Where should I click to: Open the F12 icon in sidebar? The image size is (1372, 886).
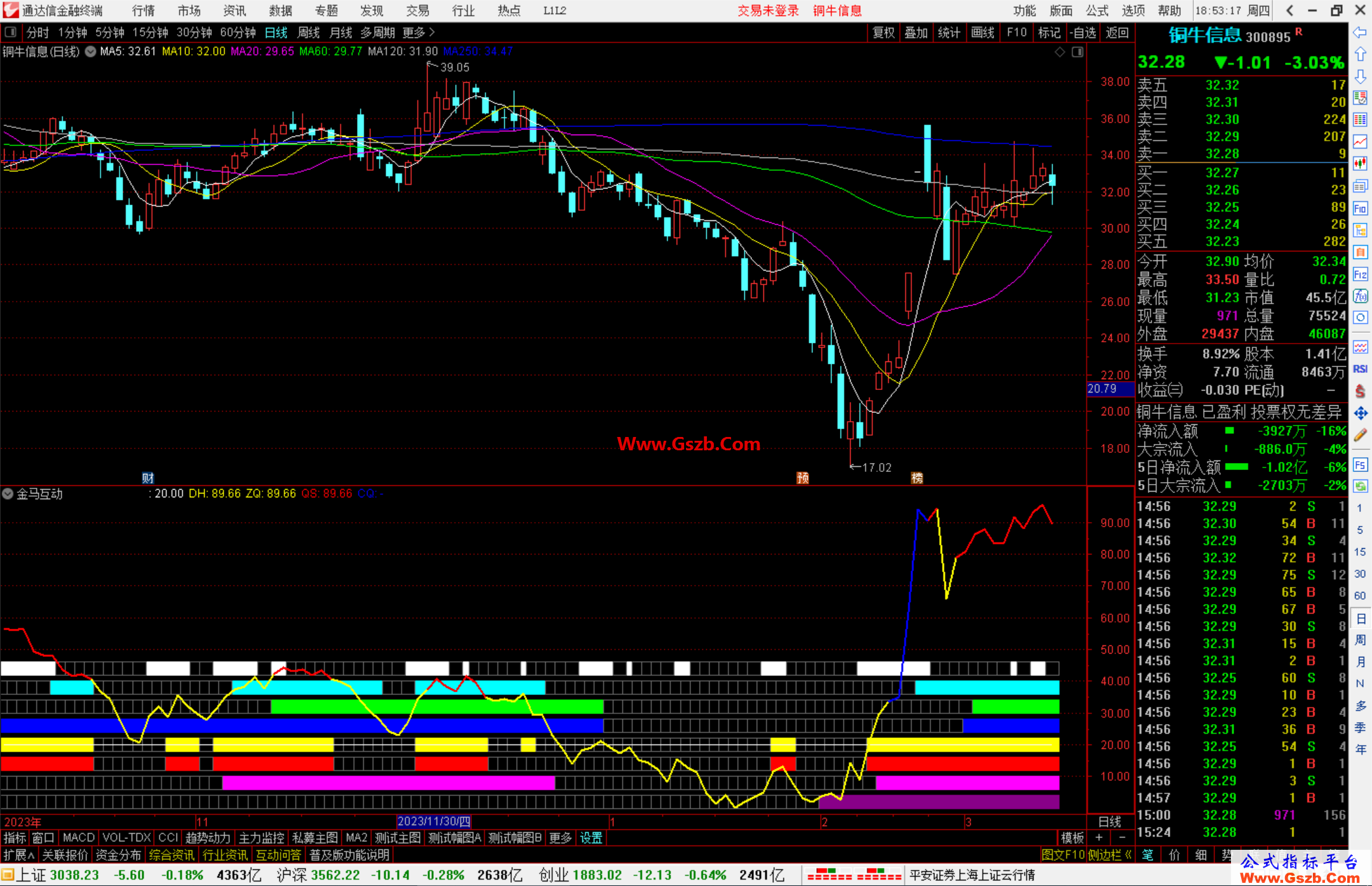tap(1360, 274)
